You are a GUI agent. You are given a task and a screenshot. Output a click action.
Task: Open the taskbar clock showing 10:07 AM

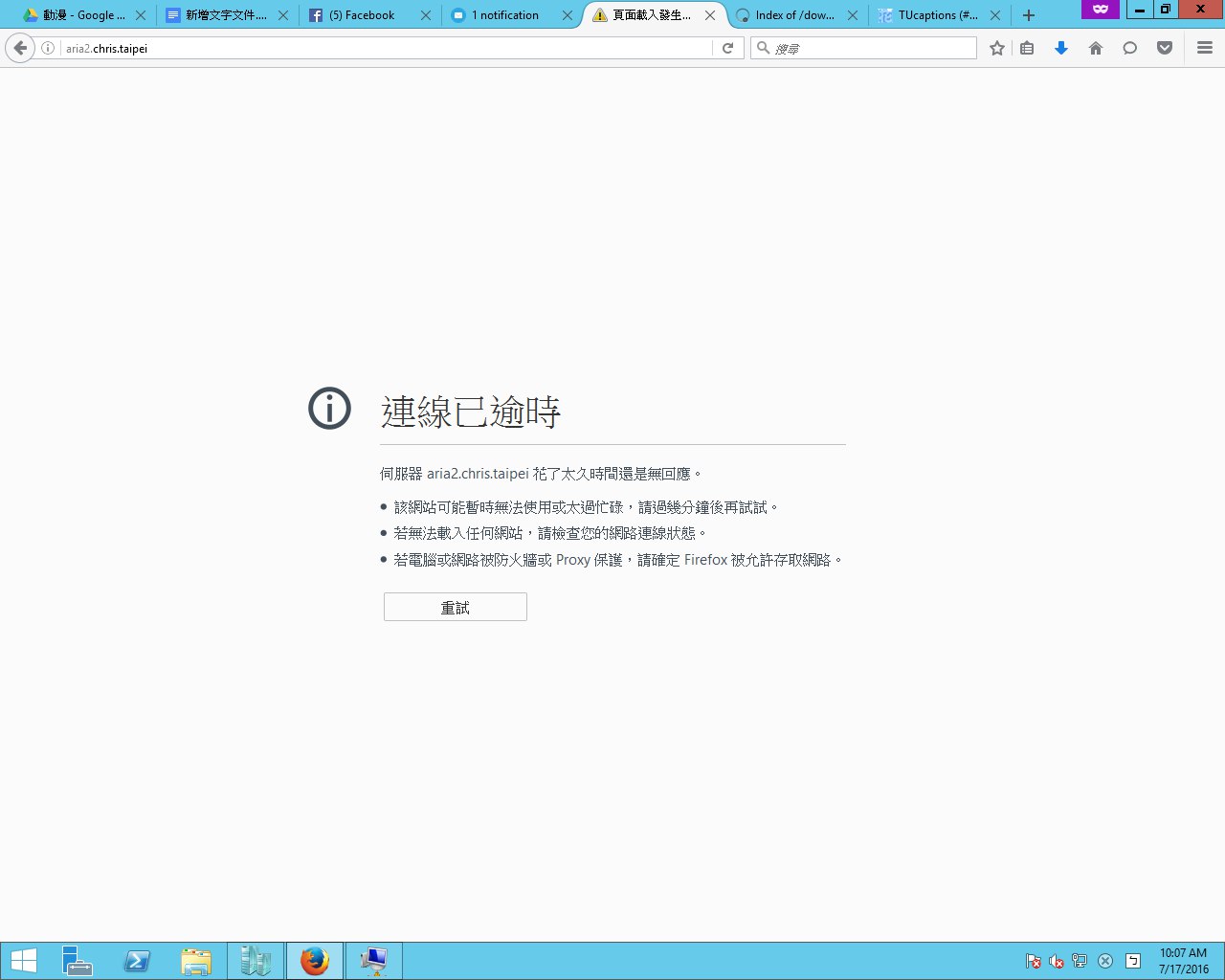(x=1184, y=961)
